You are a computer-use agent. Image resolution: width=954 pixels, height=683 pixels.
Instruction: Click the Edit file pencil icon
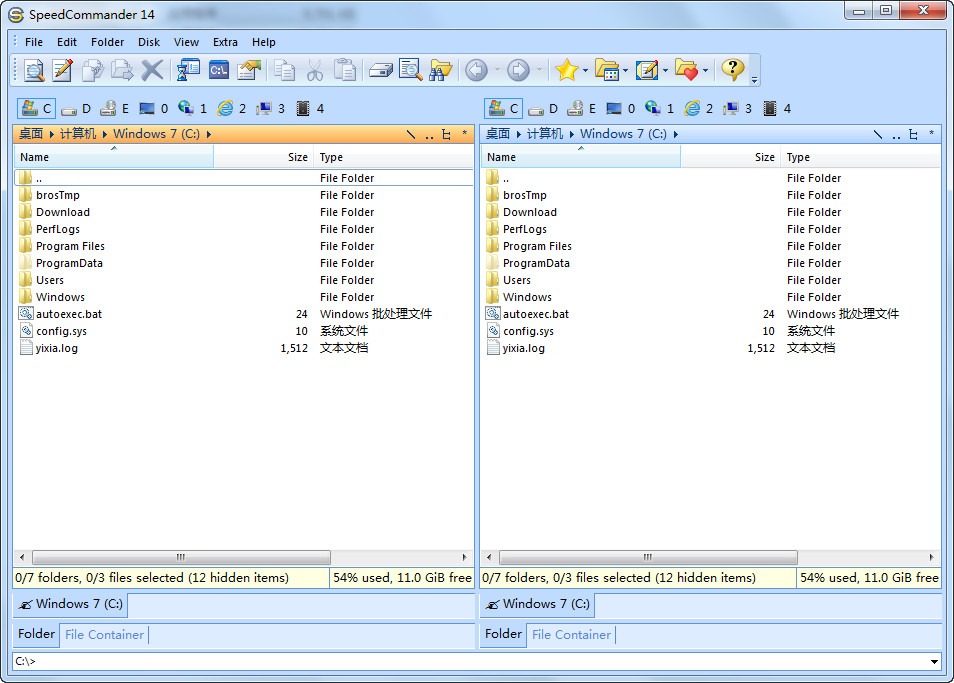click(63, 70)
